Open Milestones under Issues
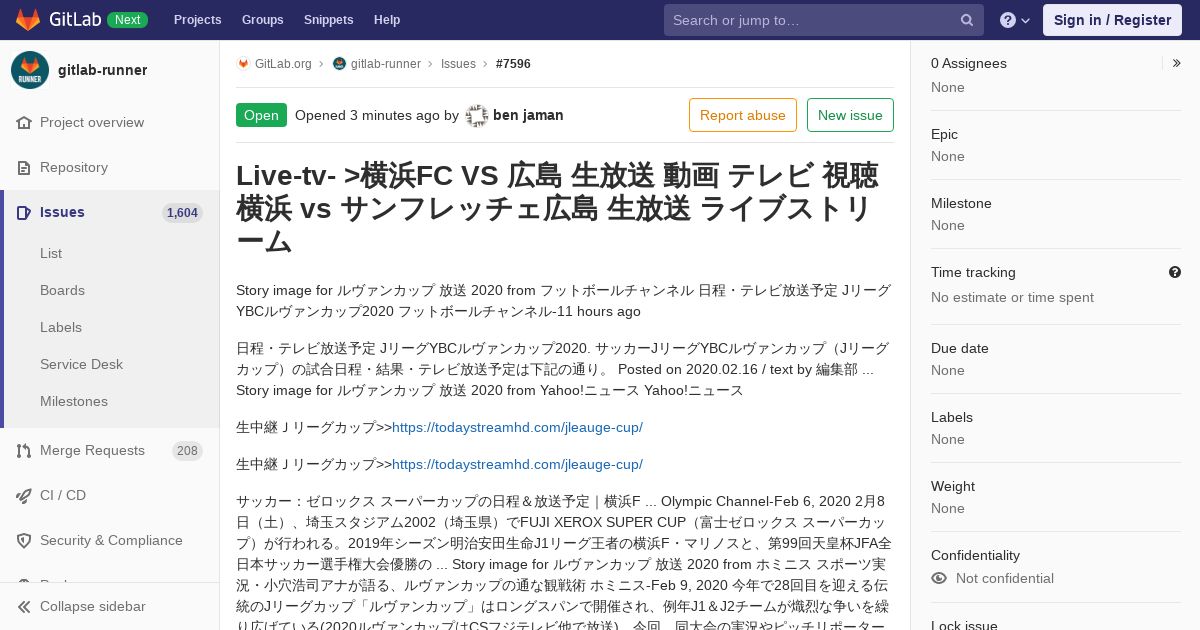This screenshot has width=1200, height=630. [x=74, y=401]
